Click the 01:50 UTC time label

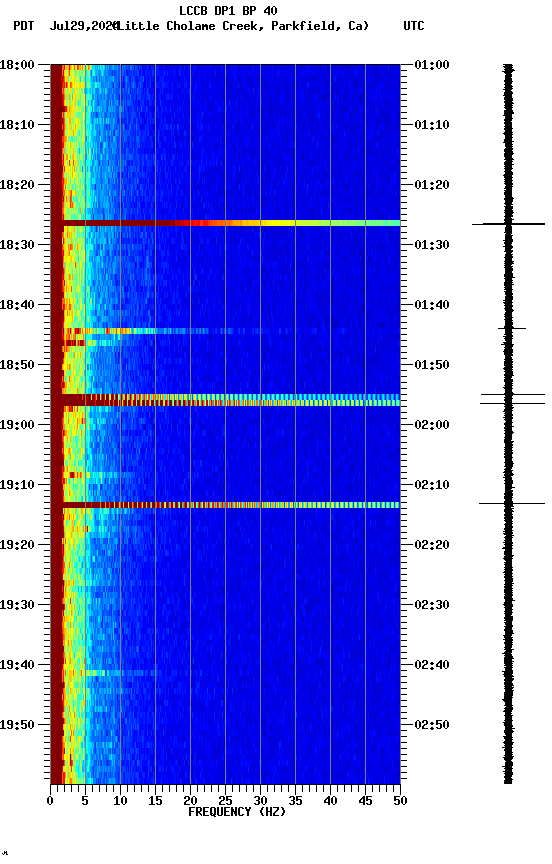(432, 365)
